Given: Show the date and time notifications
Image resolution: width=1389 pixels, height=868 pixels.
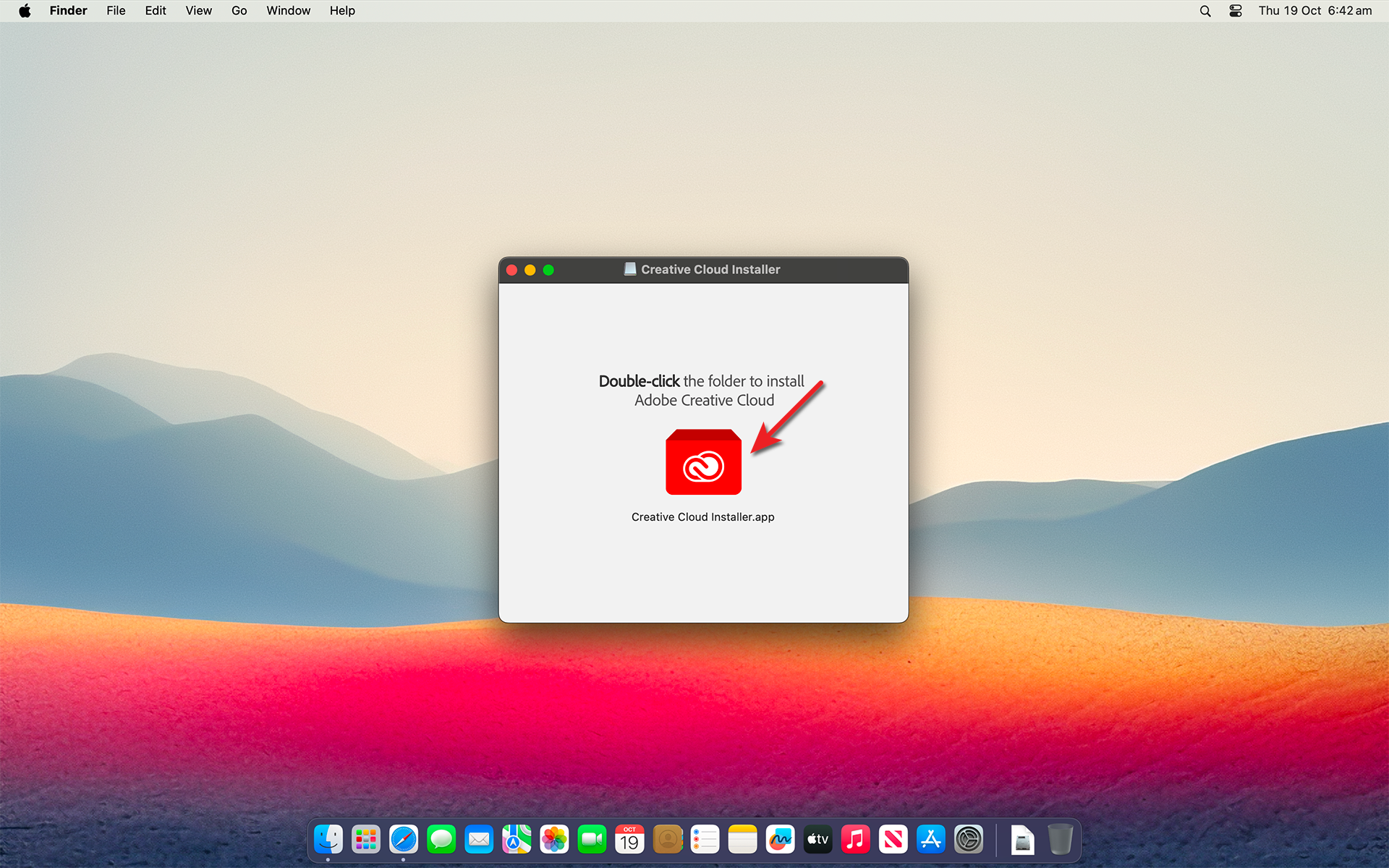Looking at the screenshot, I should pos(1314,11).
